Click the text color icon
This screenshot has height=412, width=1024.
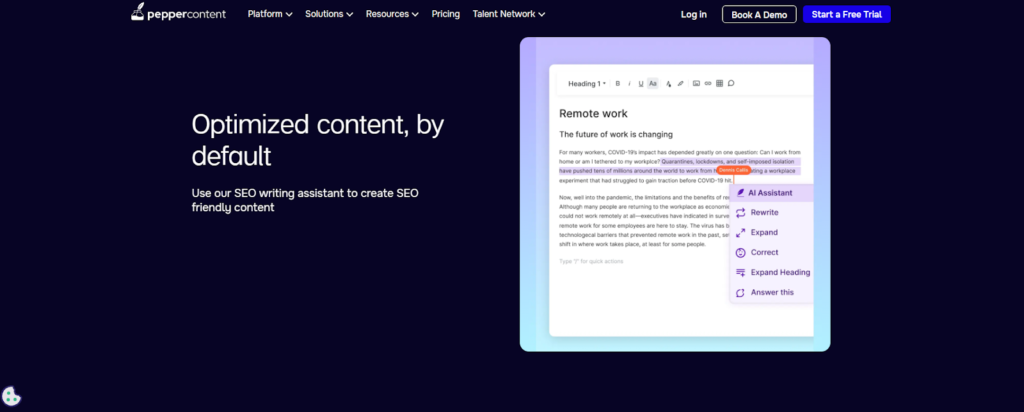(668, 83)
